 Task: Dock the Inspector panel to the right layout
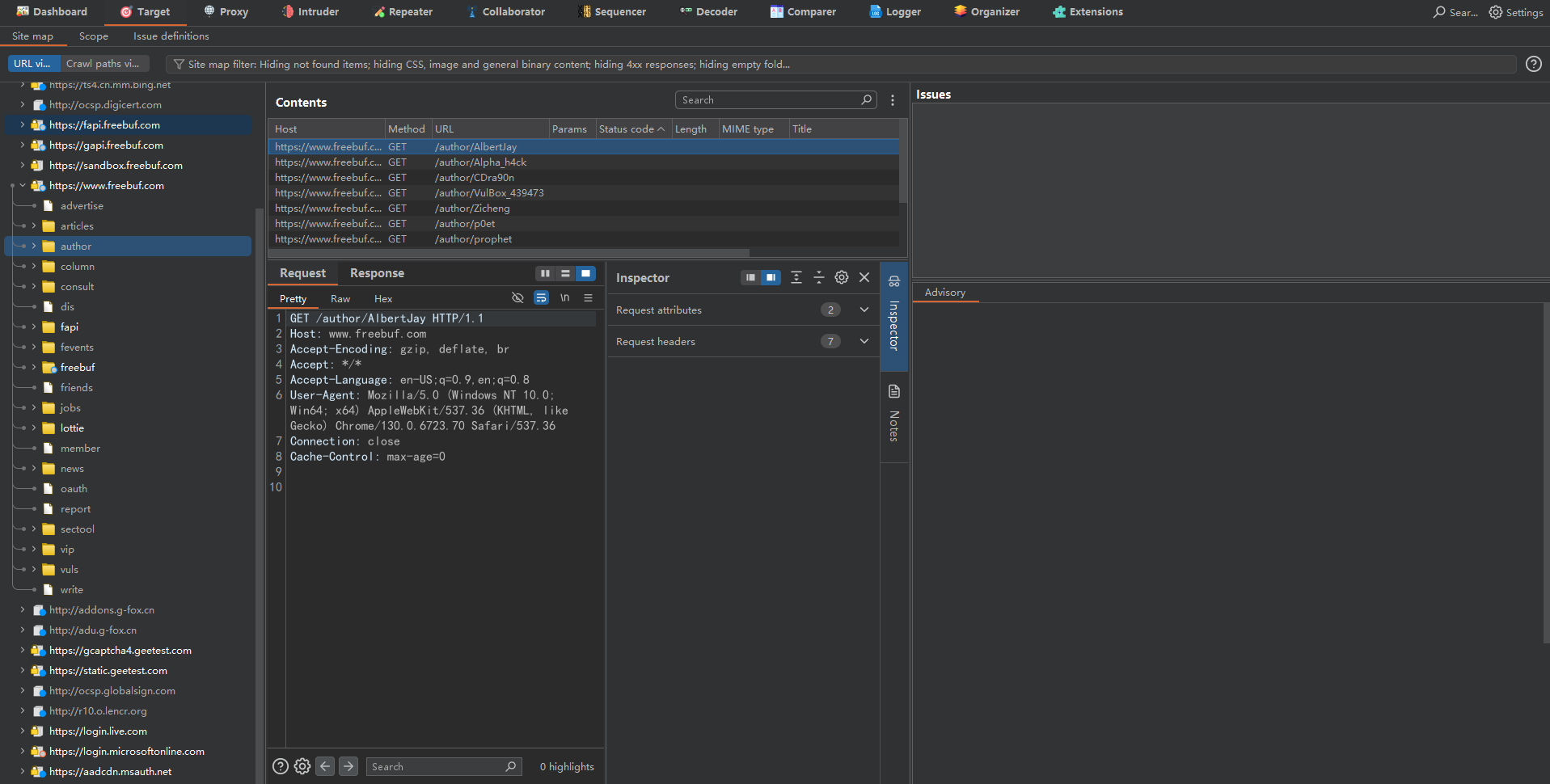point(771,277)
